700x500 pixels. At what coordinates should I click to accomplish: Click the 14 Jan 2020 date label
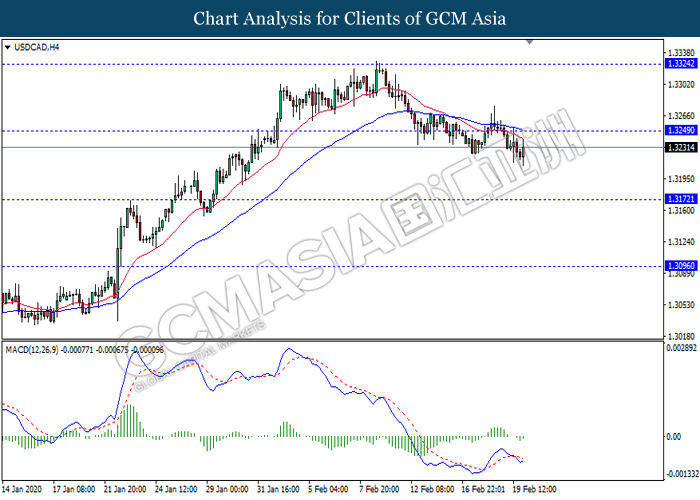coord(22,490)
